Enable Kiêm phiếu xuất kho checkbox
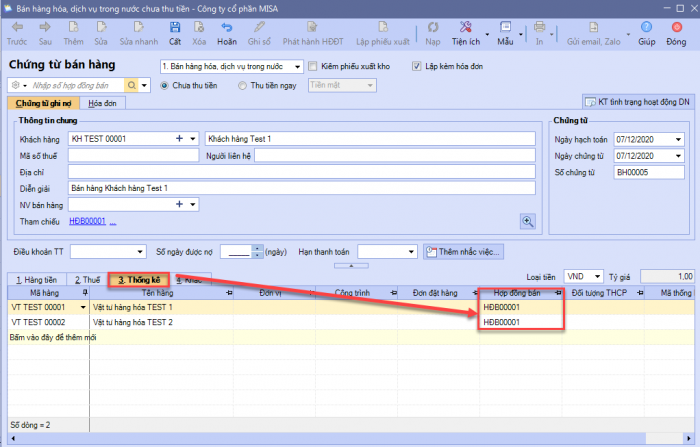This screenshot has height=447, width=700. 313,66
